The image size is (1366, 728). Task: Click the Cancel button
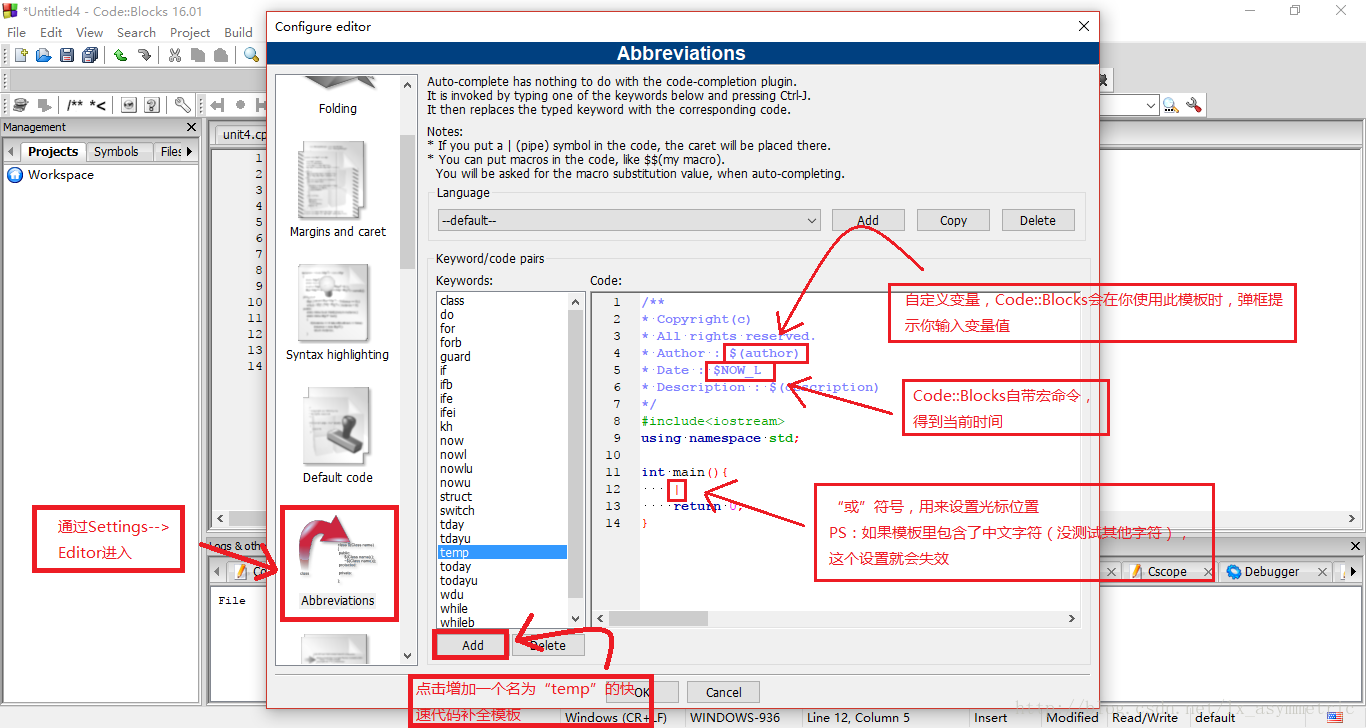click(x=723, y=692)
